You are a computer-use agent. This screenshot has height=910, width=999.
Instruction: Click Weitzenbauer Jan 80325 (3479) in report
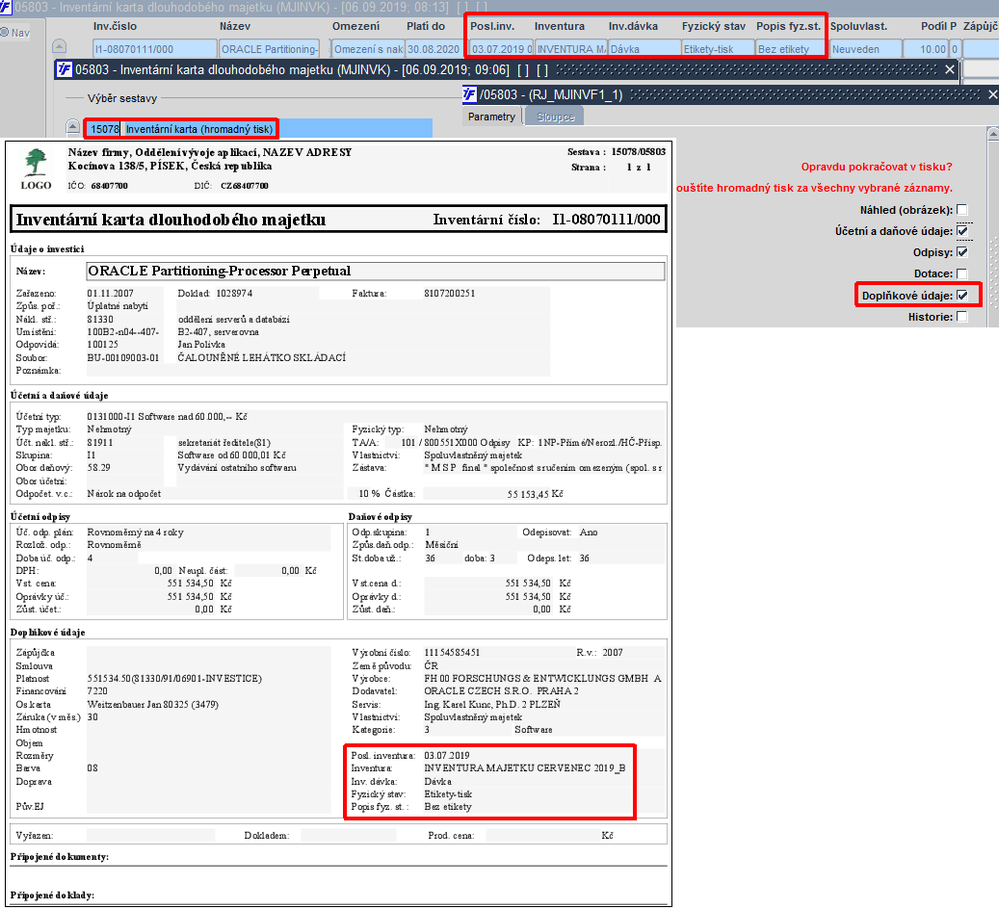(153, 704)
